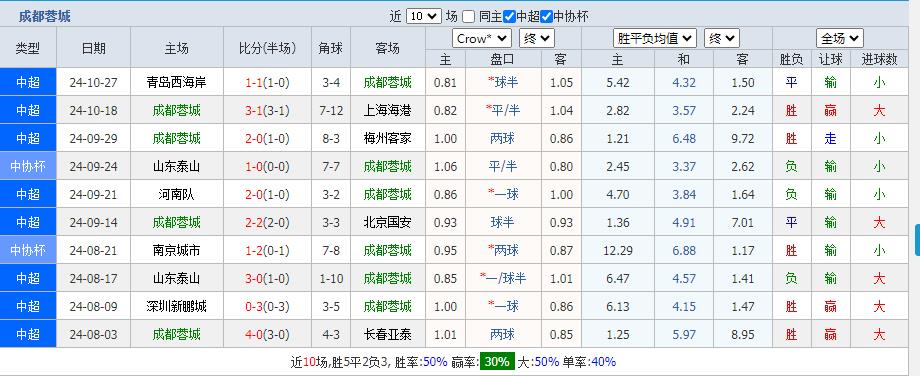Click the 让球 column header
Viewport: 920px width, 376px height.
(x=830, y=59)
